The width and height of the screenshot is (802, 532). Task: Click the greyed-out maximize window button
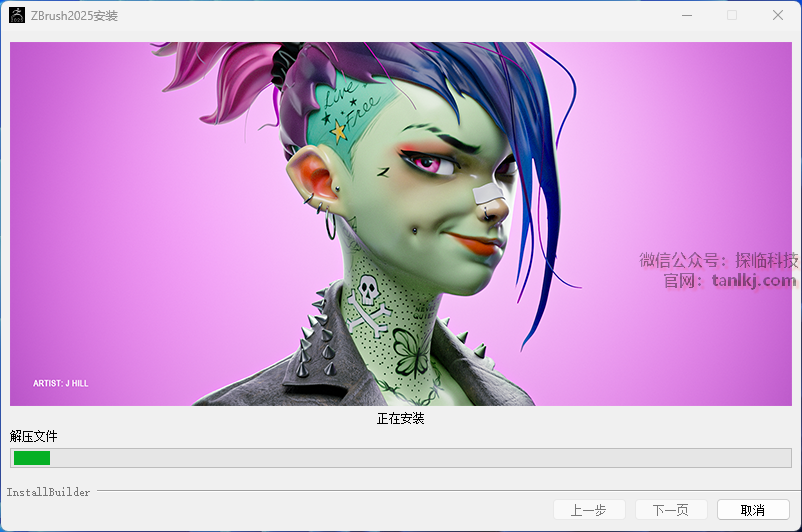[732, 15]
